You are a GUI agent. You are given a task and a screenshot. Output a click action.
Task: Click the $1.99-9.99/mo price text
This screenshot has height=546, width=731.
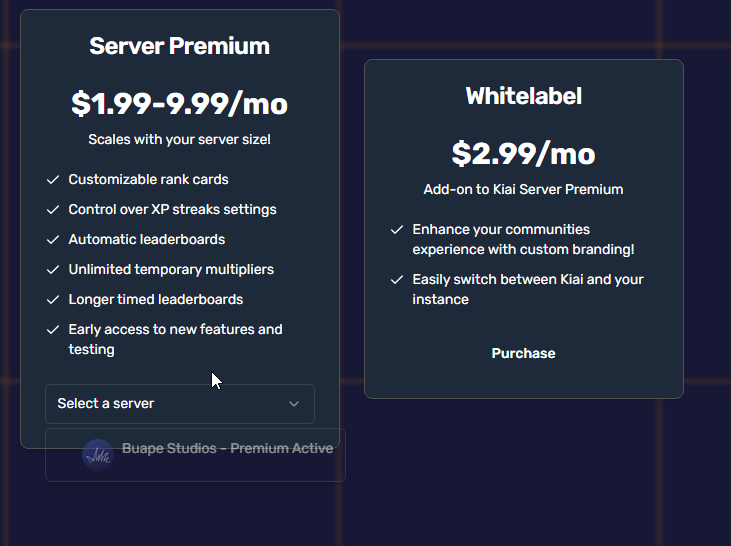[179, 104]
